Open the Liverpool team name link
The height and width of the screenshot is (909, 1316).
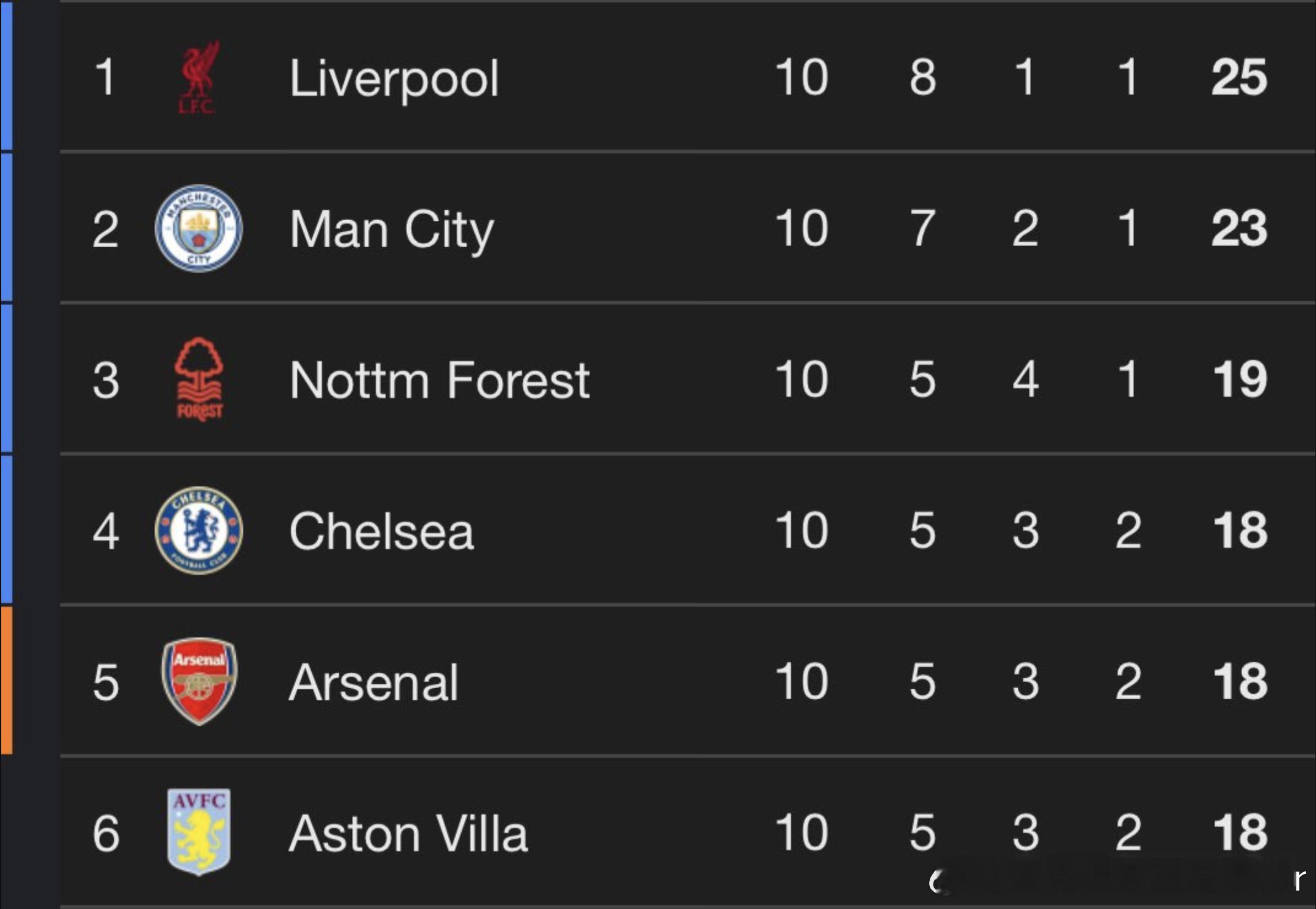pos(394,79)
